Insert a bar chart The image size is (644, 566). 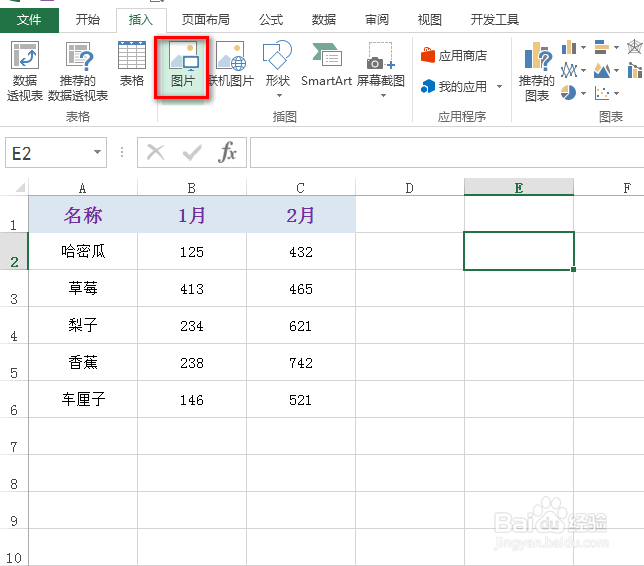[x=602, y=47]
